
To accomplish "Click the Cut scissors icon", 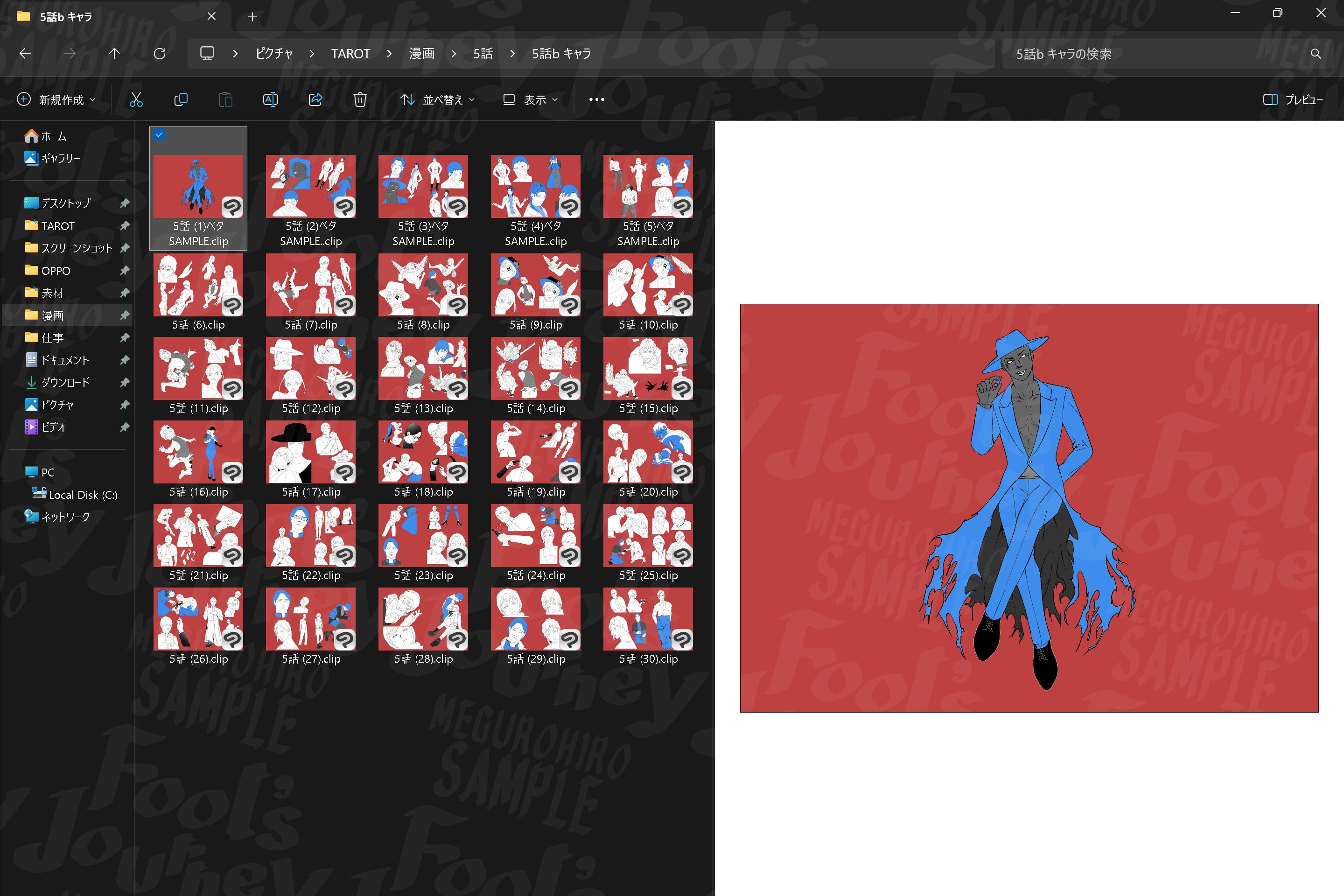I will [x=136, y=100].
